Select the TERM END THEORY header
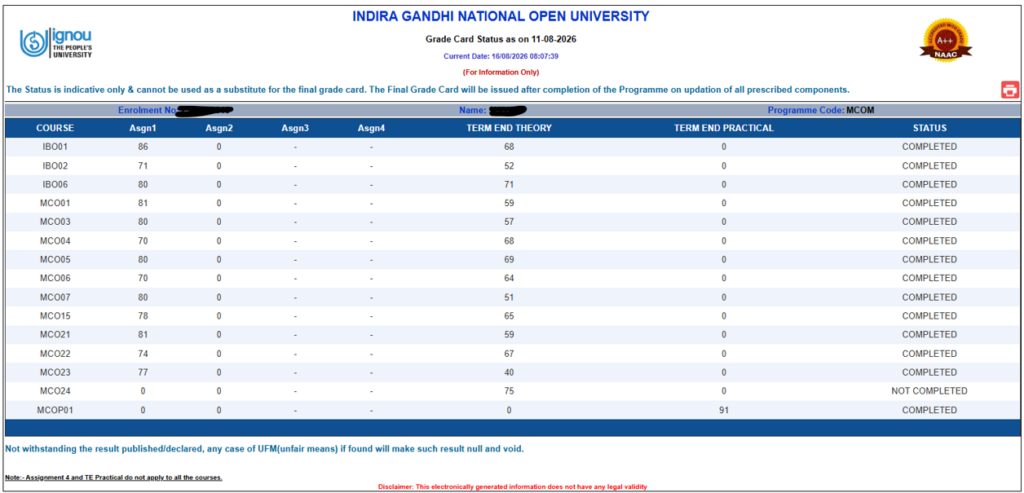 click(509, 128)
